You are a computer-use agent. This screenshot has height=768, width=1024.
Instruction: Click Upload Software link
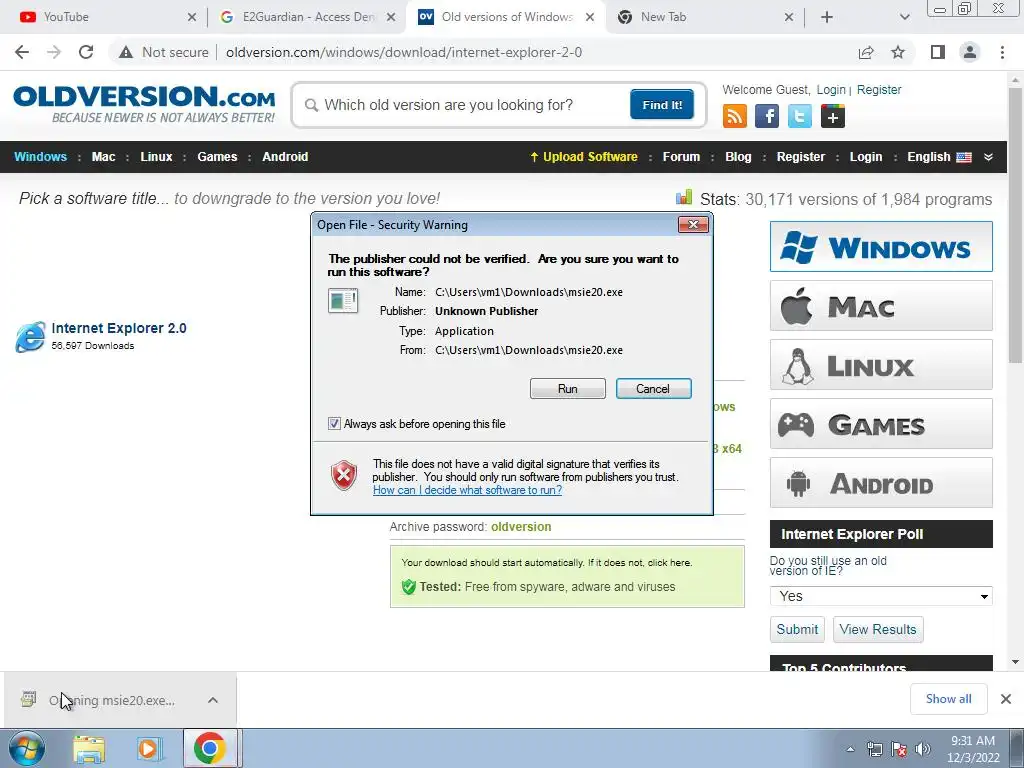(583, 157)
